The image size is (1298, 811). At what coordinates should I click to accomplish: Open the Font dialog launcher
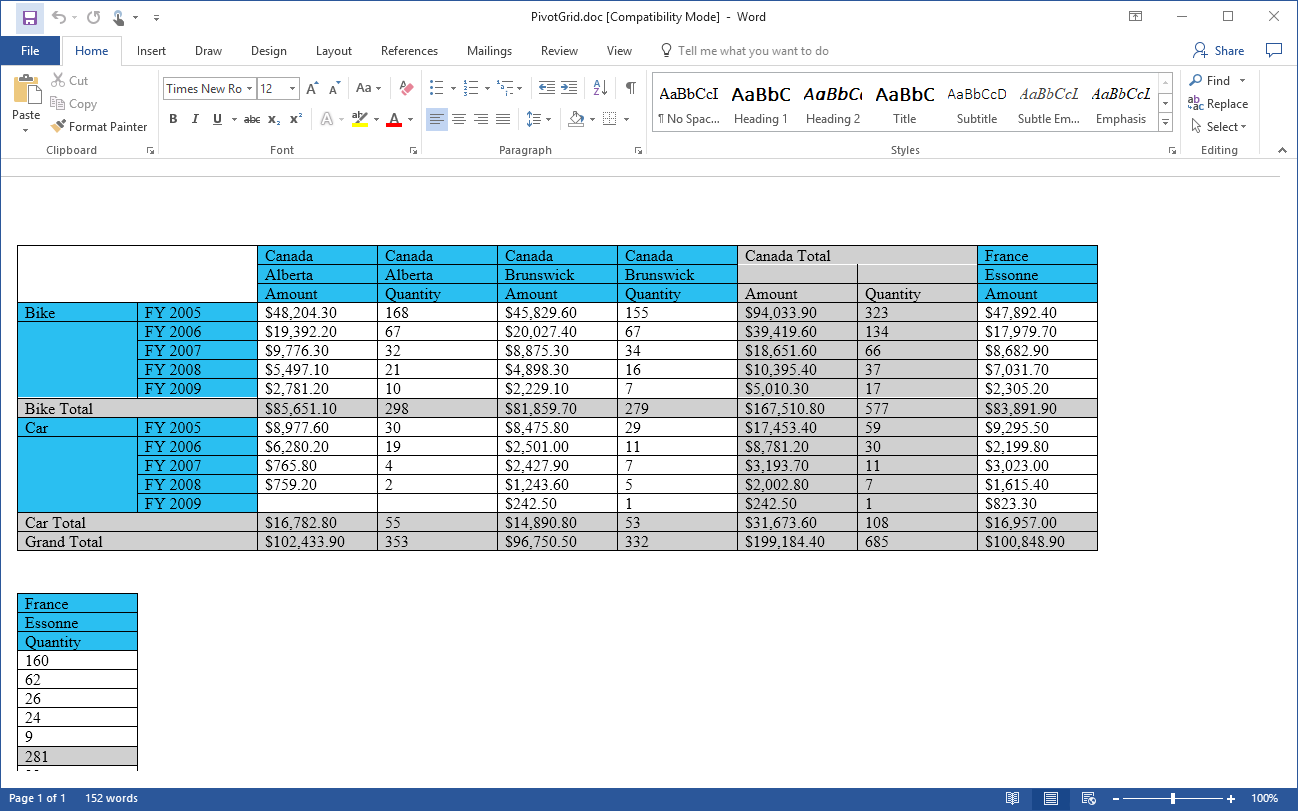point(413,150)
